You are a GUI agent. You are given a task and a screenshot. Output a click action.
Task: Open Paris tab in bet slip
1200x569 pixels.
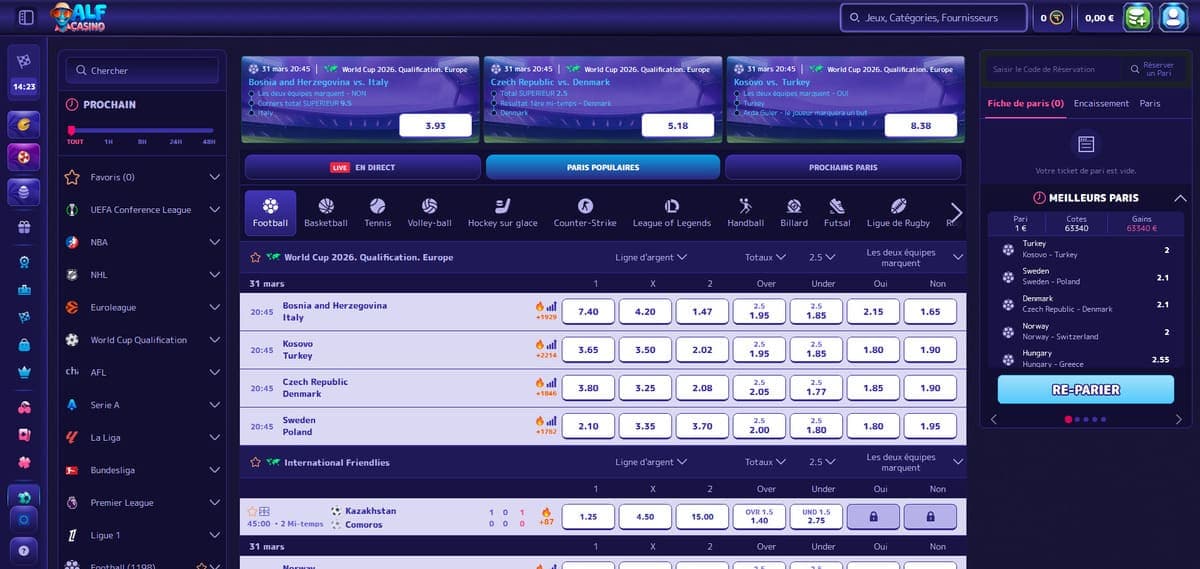coord(1150,103)
